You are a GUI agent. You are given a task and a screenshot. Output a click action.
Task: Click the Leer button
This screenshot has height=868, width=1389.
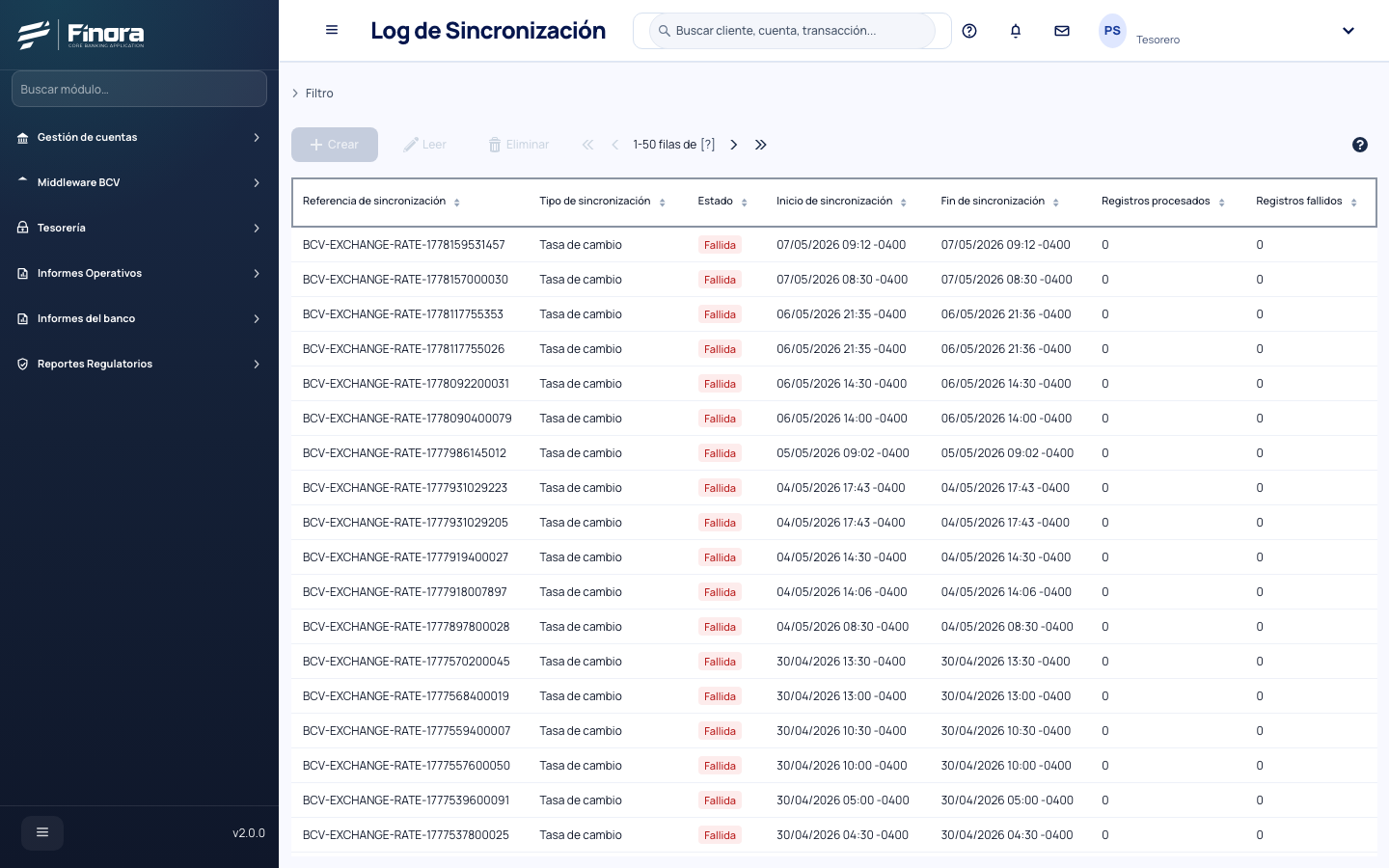click(425, 145)
